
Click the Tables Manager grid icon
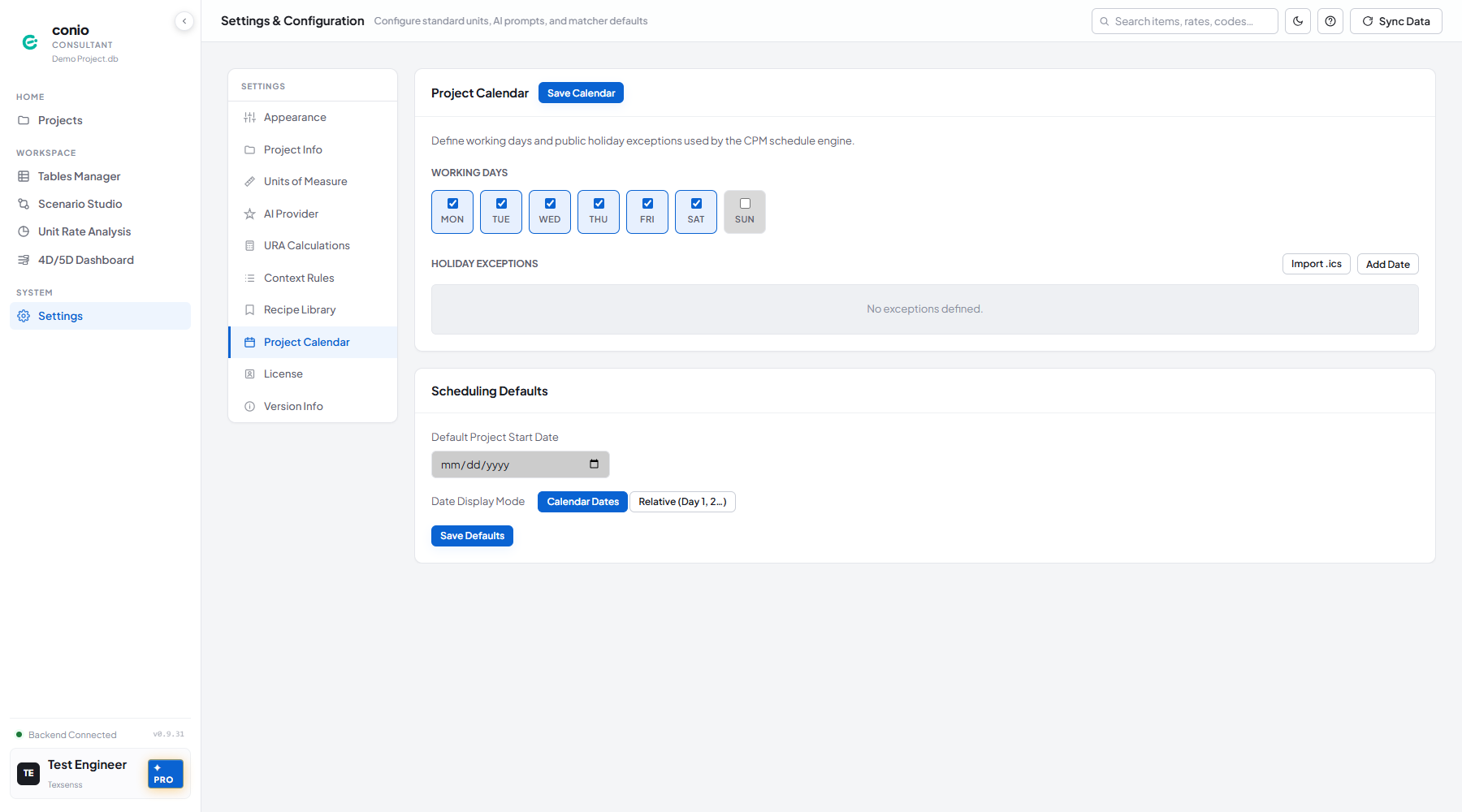24,176
